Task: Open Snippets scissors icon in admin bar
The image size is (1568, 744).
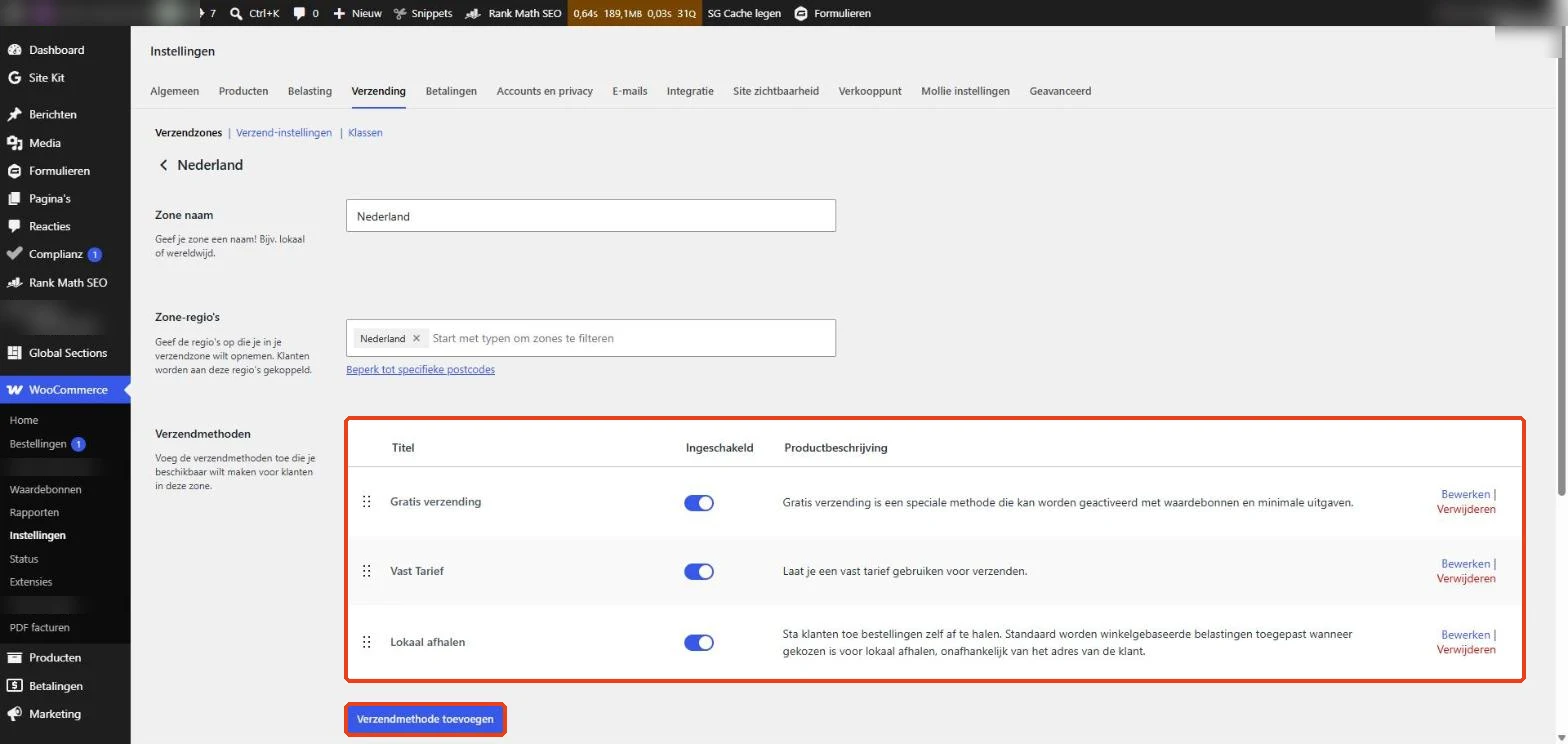Action: point(400,13)
